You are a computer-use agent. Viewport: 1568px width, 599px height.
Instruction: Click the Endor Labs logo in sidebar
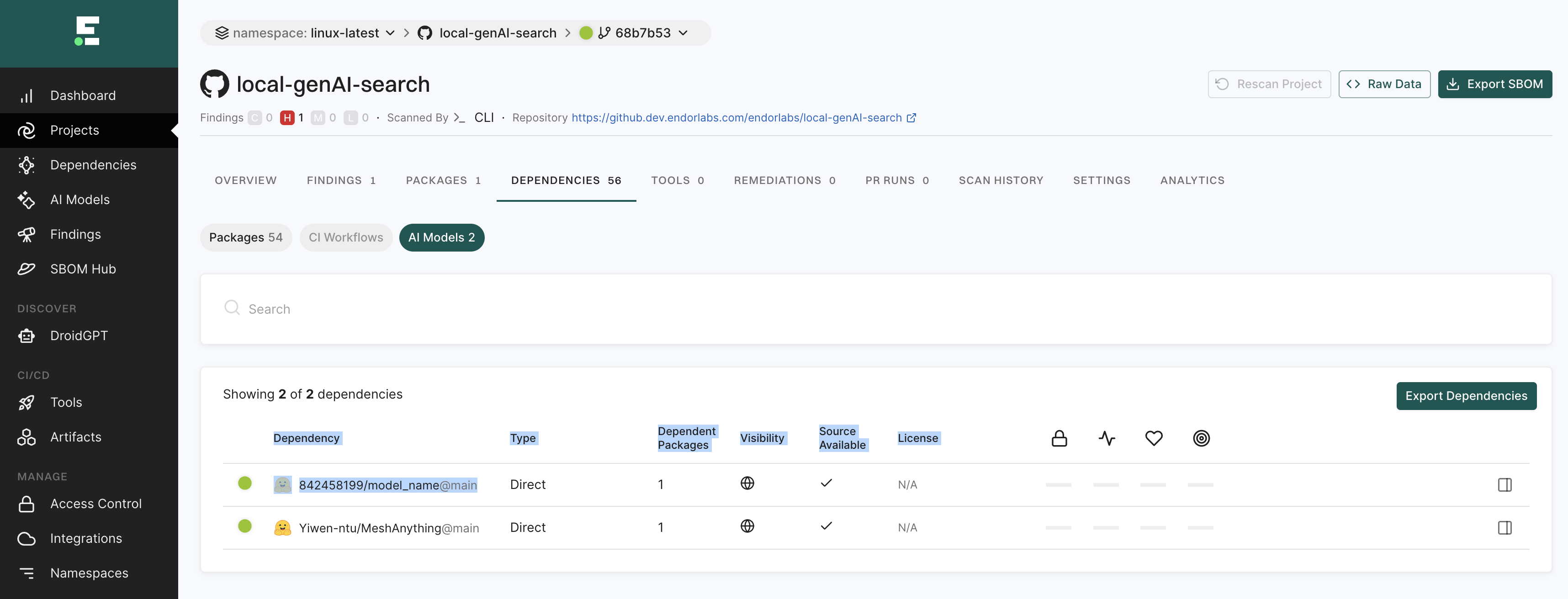(x=88, y=33)
